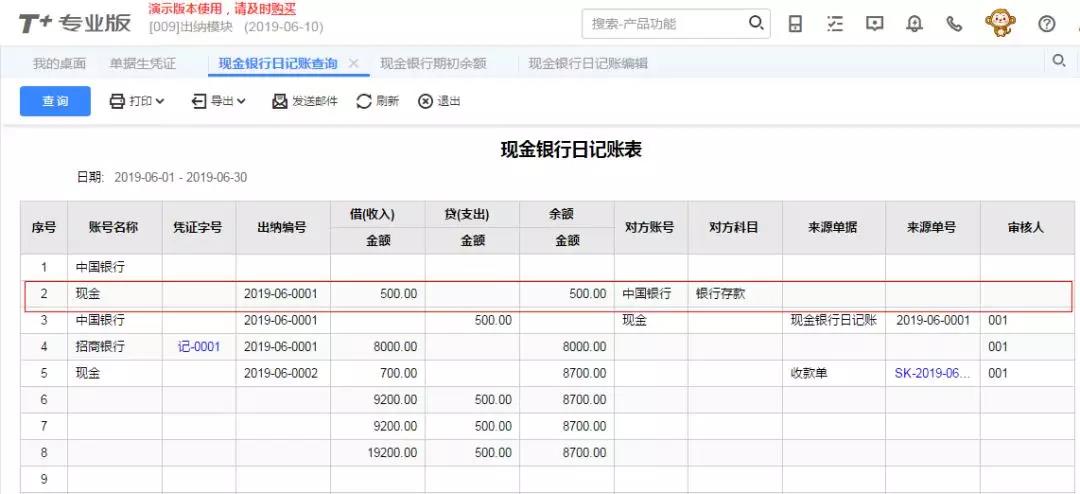Switch to the 单据生凭证 tab
Viewport: 1080px width, 494px height.
(143, 64)
